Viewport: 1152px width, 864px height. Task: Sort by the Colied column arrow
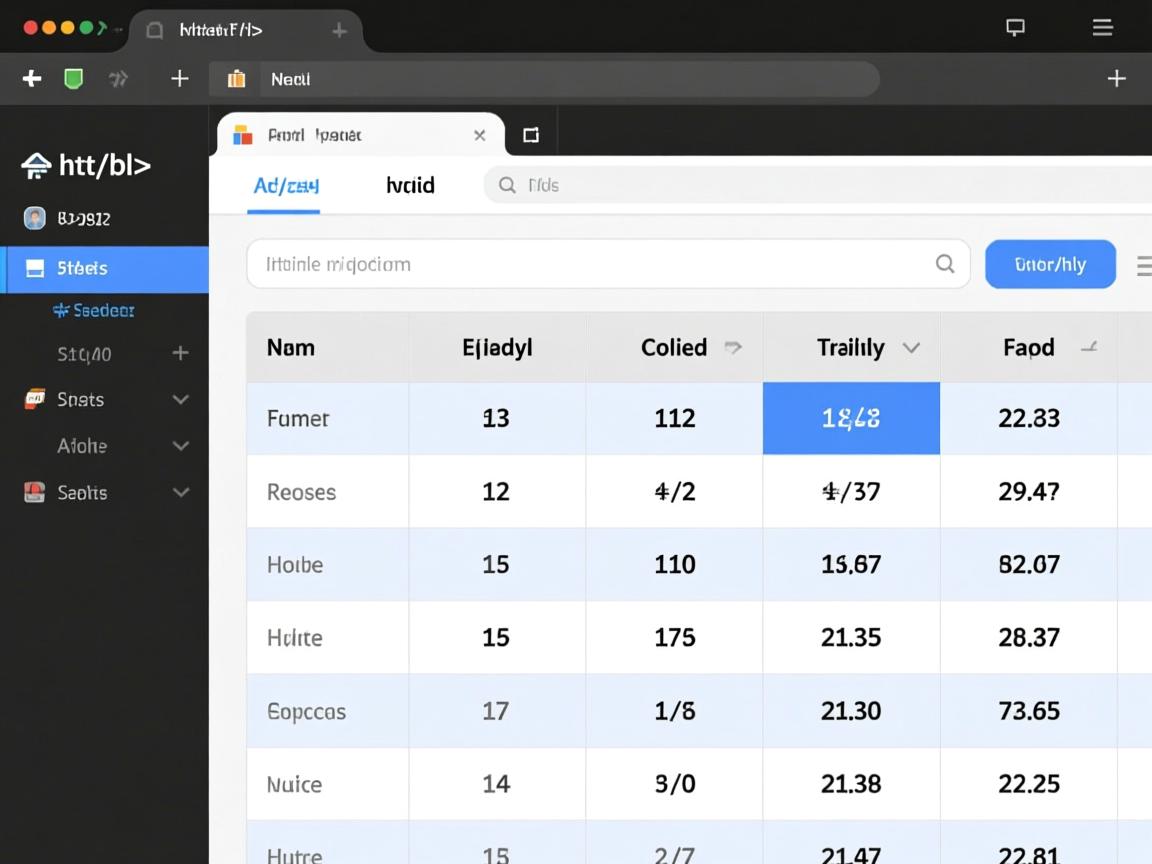pos(733,348)
